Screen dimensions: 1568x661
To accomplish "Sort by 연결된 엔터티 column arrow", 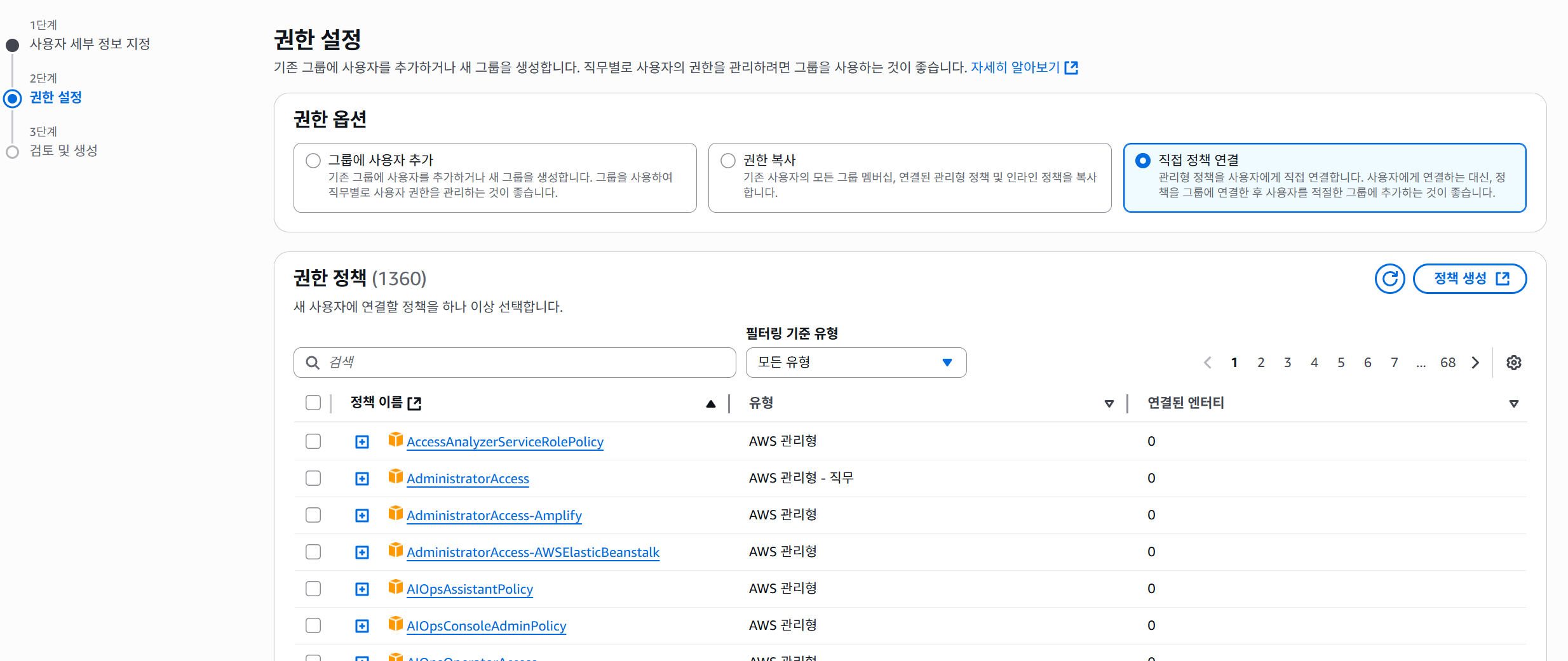I will (x=1514, y=404).
